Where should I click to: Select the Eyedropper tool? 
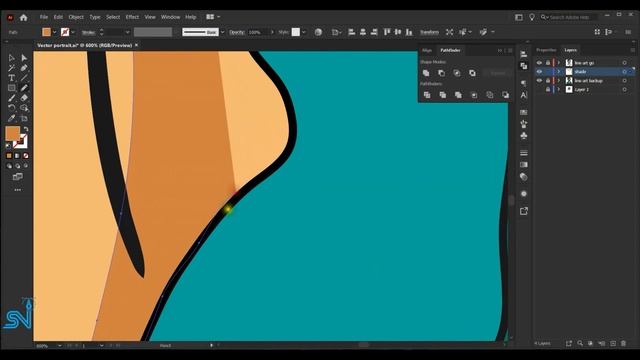[x=11, y=118]
